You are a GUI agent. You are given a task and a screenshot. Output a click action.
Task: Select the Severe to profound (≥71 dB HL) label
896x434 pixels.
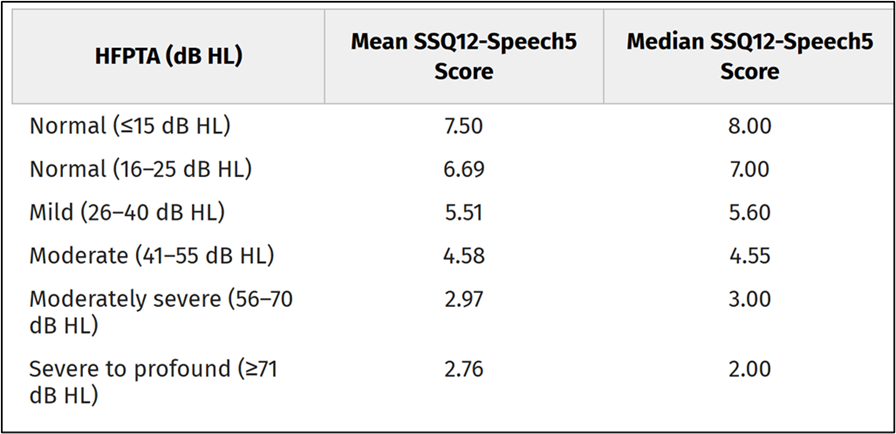(x=153, y=383)
